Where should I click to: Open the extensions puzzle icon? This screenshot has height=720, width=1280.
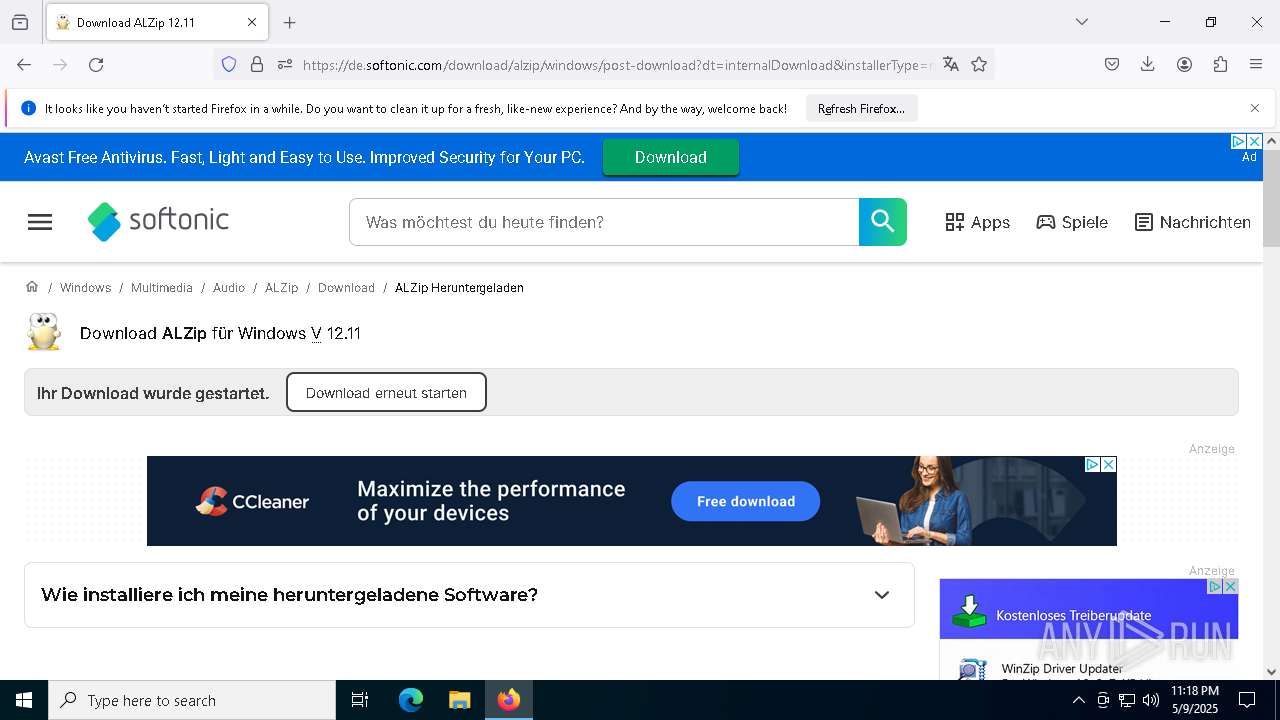[x=1220, y=64]
